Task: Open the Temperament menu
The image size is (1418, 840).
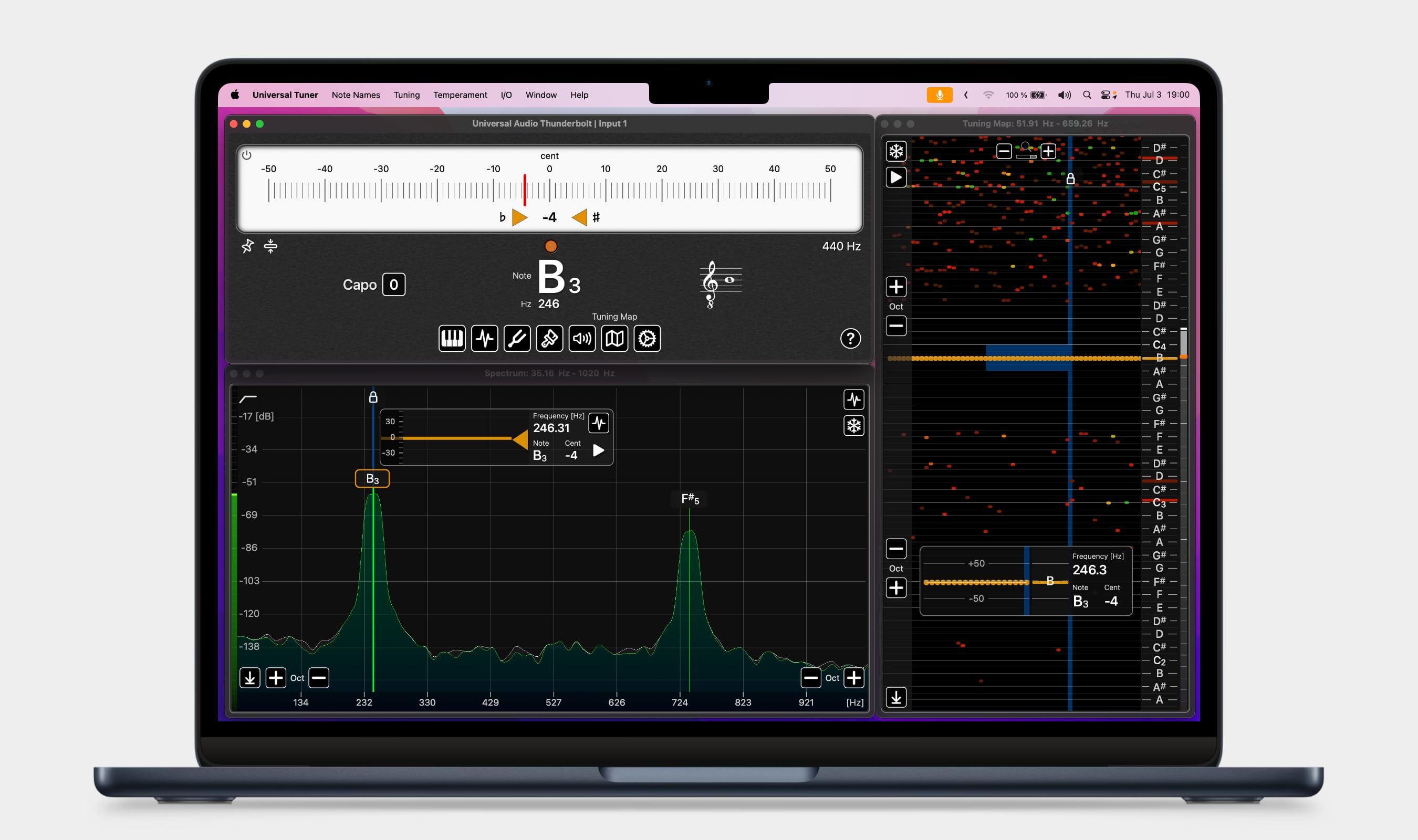Action: (x=460, y=95)
